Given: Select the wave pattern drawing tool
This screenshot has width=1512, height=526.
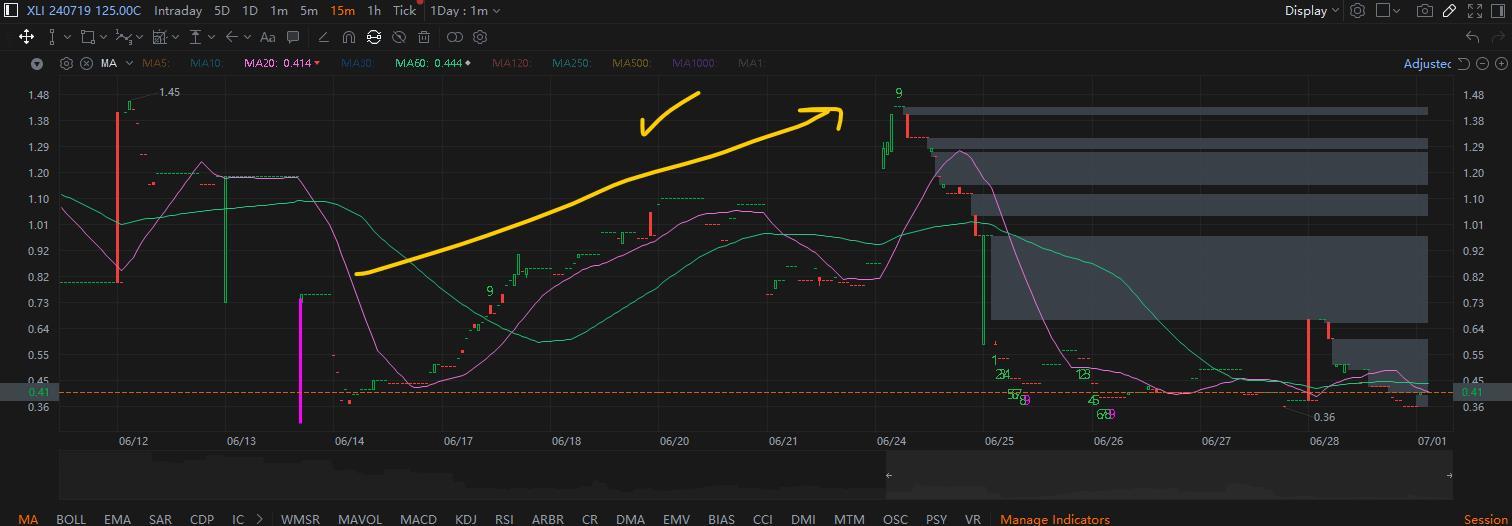Looking at the screenshot, I should pos(123,37).
